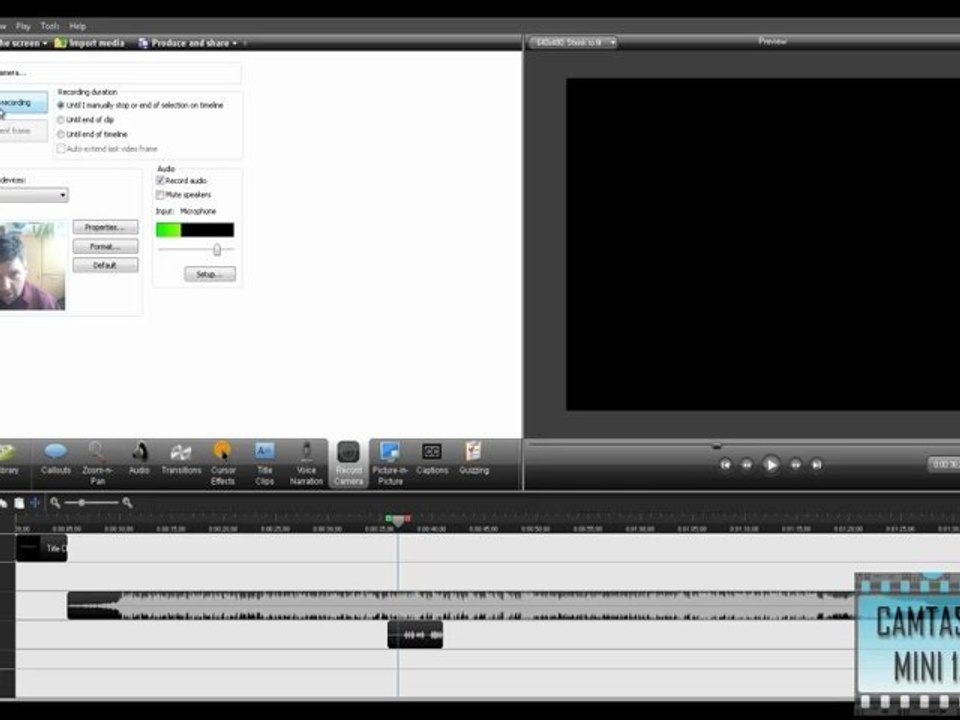Screen dimensions: 960x720
Task: Open the Audio editing tab
Action: [140, 459]
